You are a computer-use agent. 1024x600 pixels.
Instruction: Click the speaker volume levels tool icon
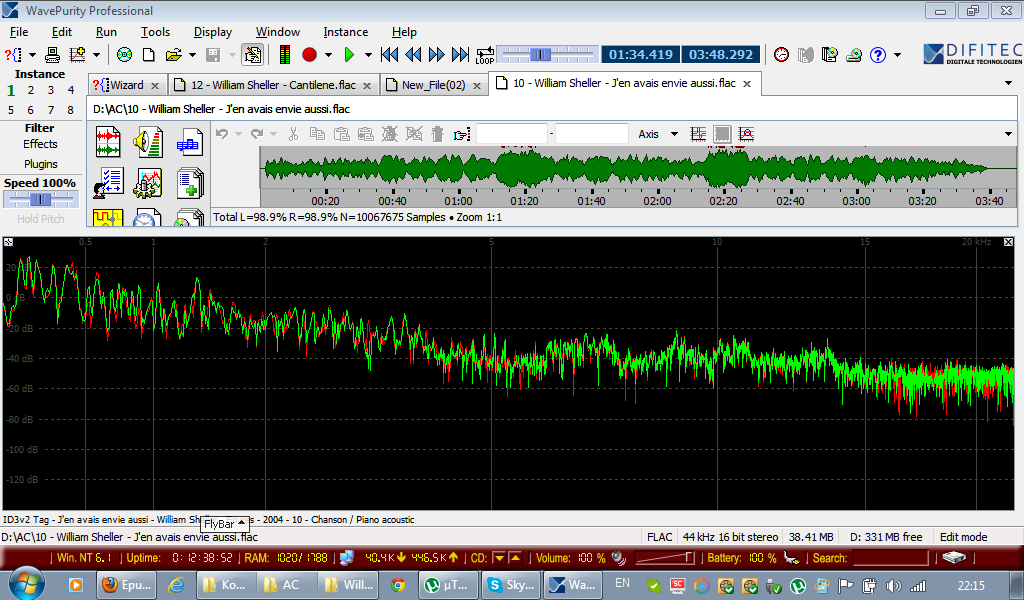point(148,143)
